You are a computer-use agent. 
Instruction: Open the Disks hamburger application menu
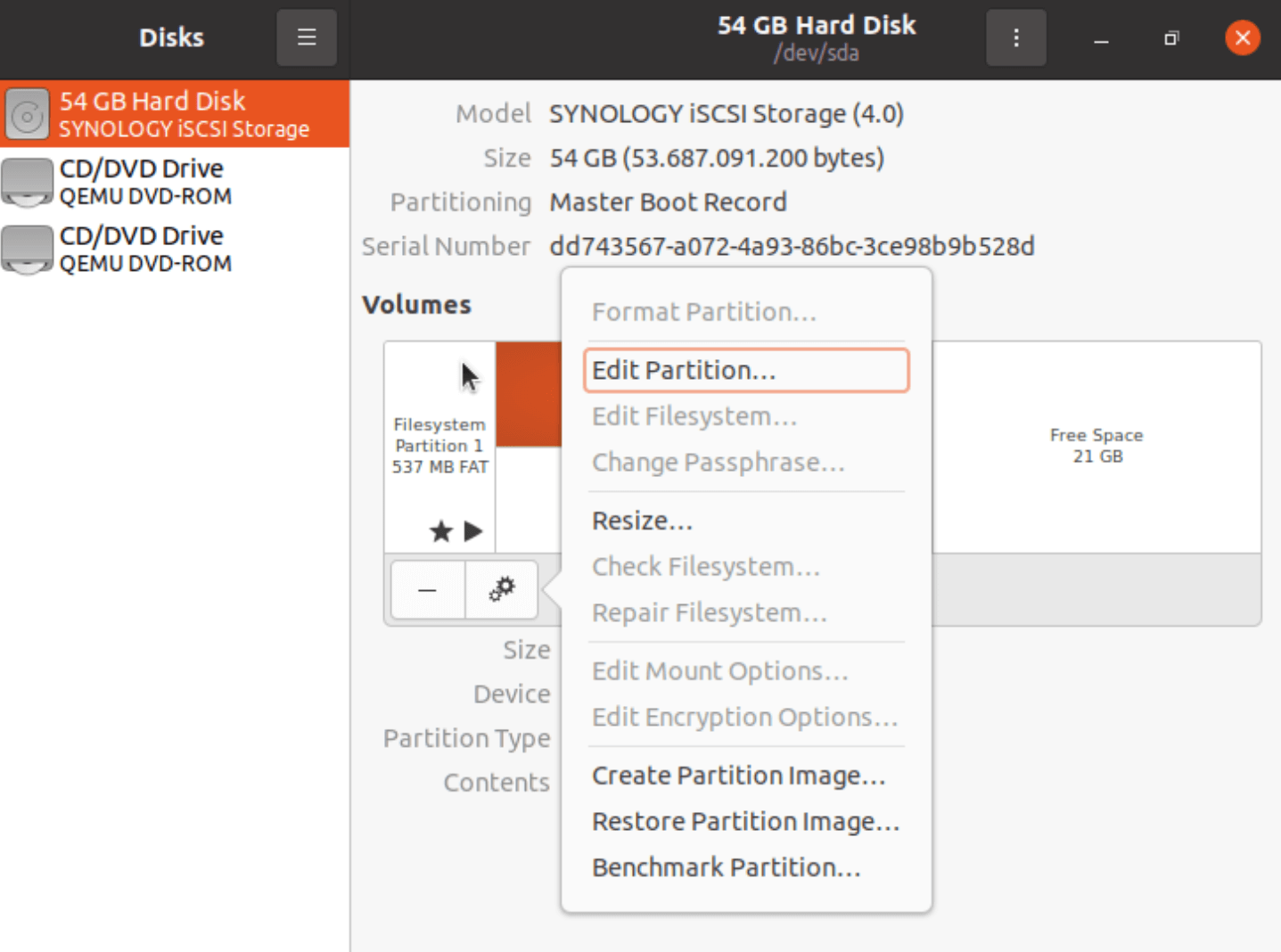(x=307, y=37)
